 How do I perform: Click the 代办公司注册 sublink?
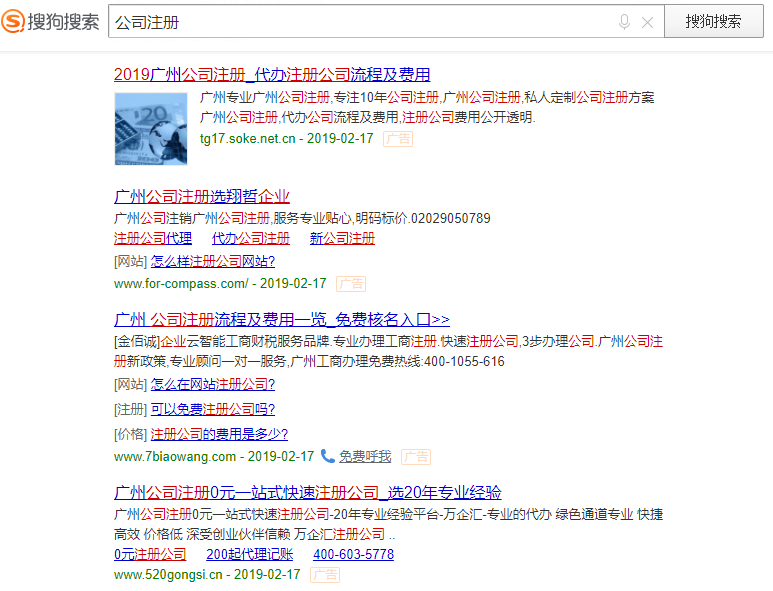point(251,238)
